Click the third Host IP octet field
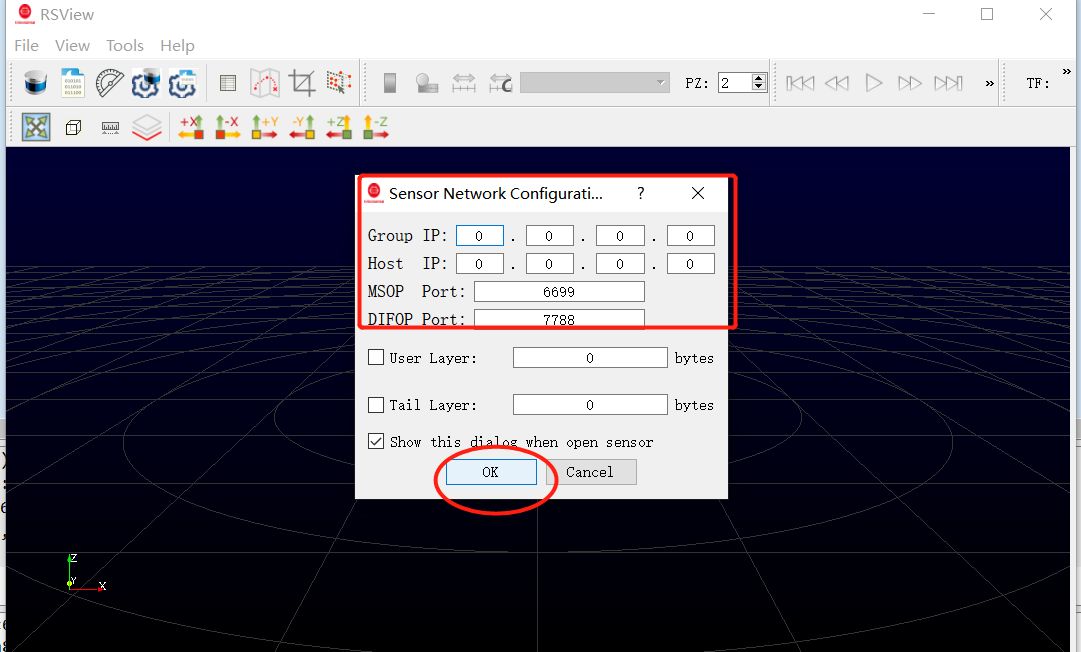 [620, 264]
